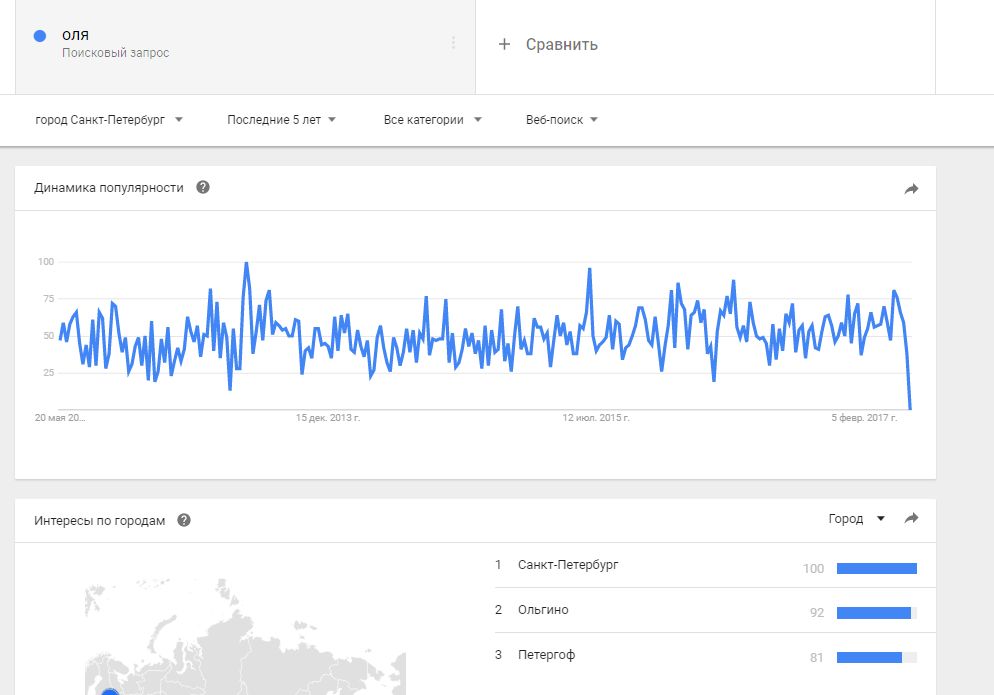Expand the Все категории filter

point(432,120)
